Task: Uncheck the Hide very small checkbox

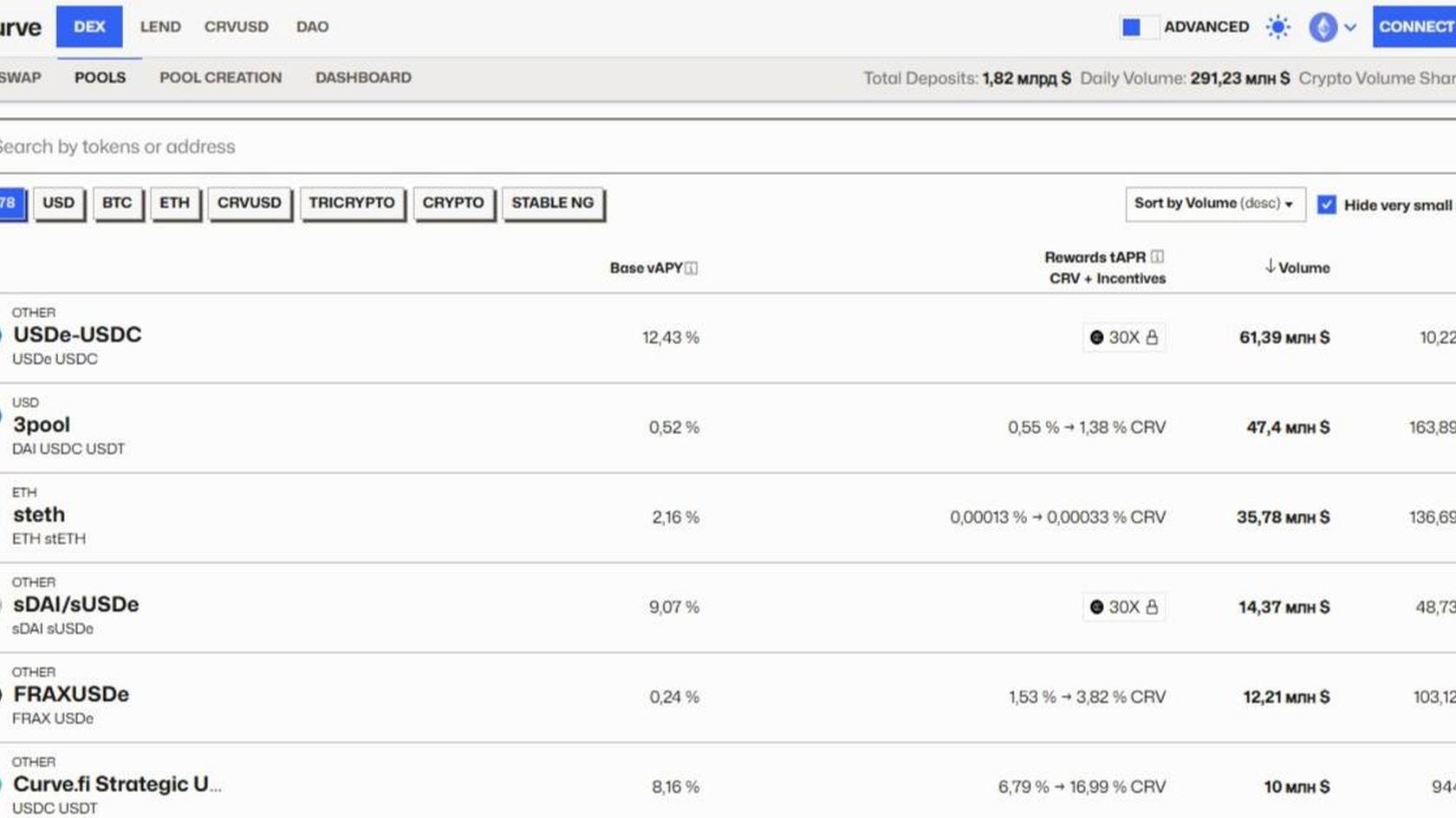Action: [1327, 204]
